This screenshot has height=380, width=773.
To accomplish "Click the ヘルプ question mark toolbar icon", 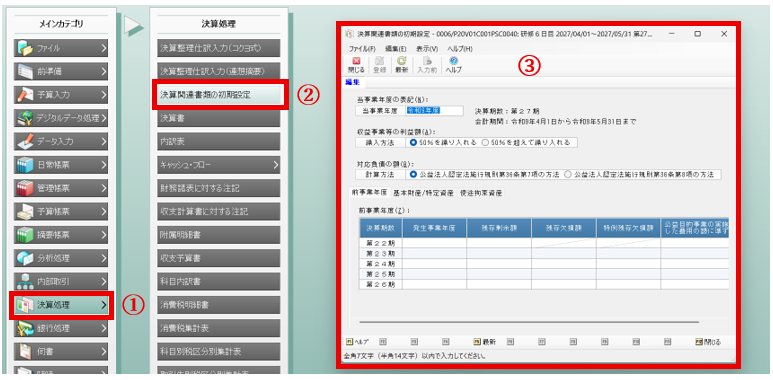I will point(454,61).
